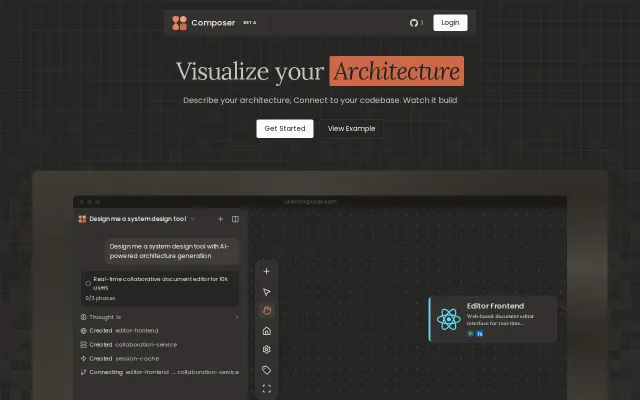Screen dimensions: 640x400
Task: Click the Composer logo icon
Action: (x=179, y=23)
